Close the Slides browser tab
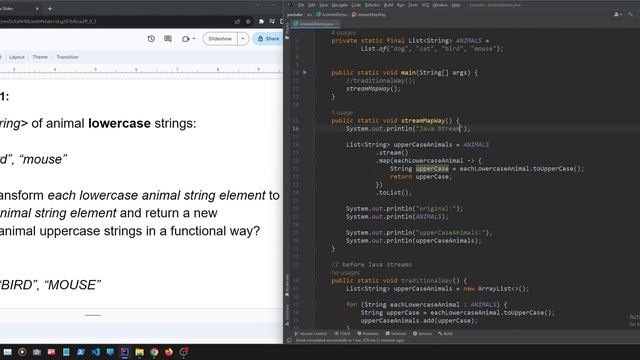Image resolution: width=640 pixels, height=360 pixels. tap(37, 8)
